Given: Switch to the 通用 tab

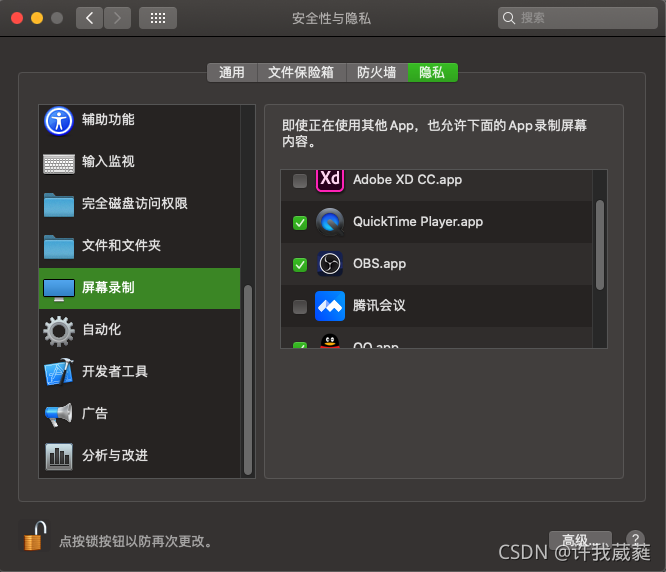Looking at the screenshot, I should pos(232,72).
